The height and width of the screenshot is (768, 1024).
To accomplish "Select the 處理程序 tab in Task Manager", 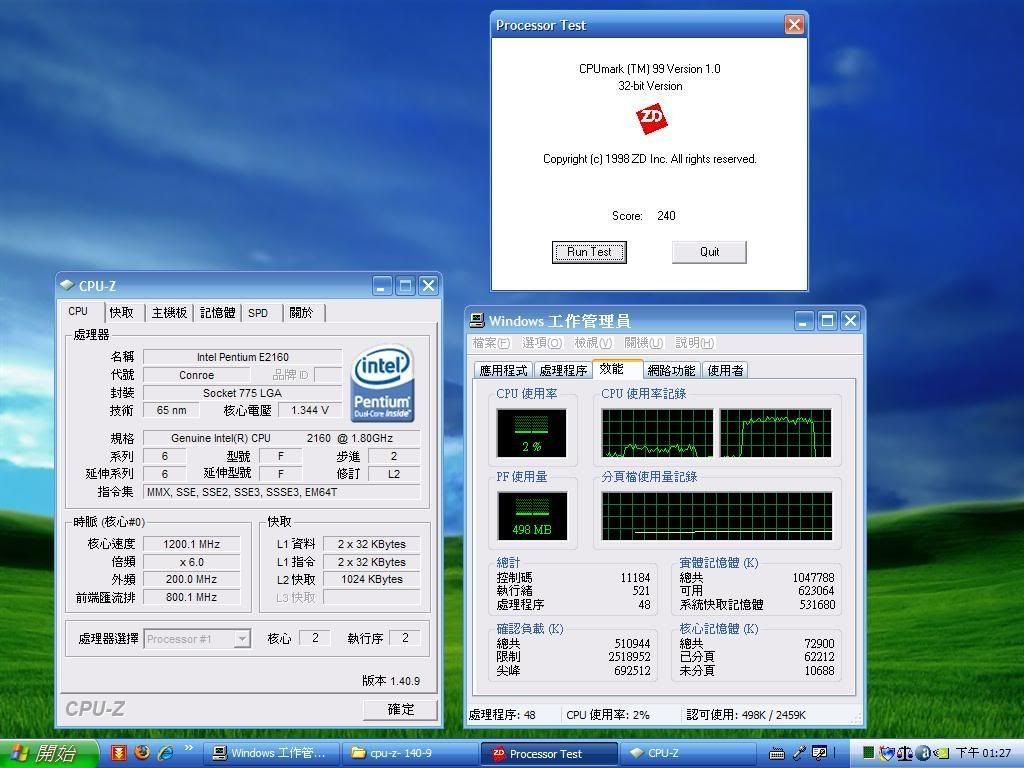I will tap(562, 371).
